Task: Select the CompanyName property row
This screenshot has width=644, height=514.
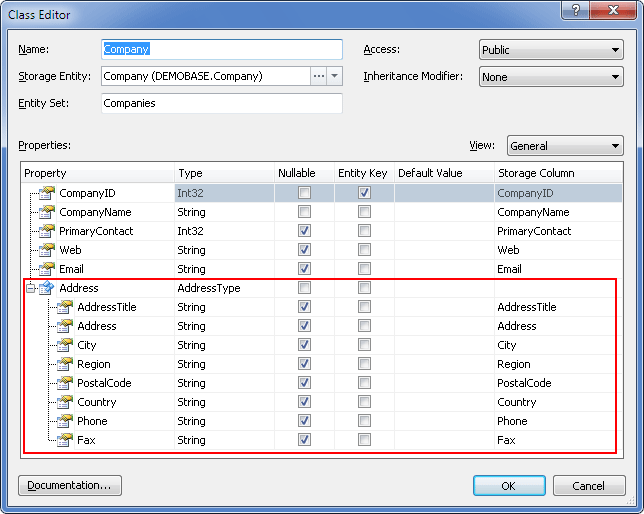Action: [322, 212]
